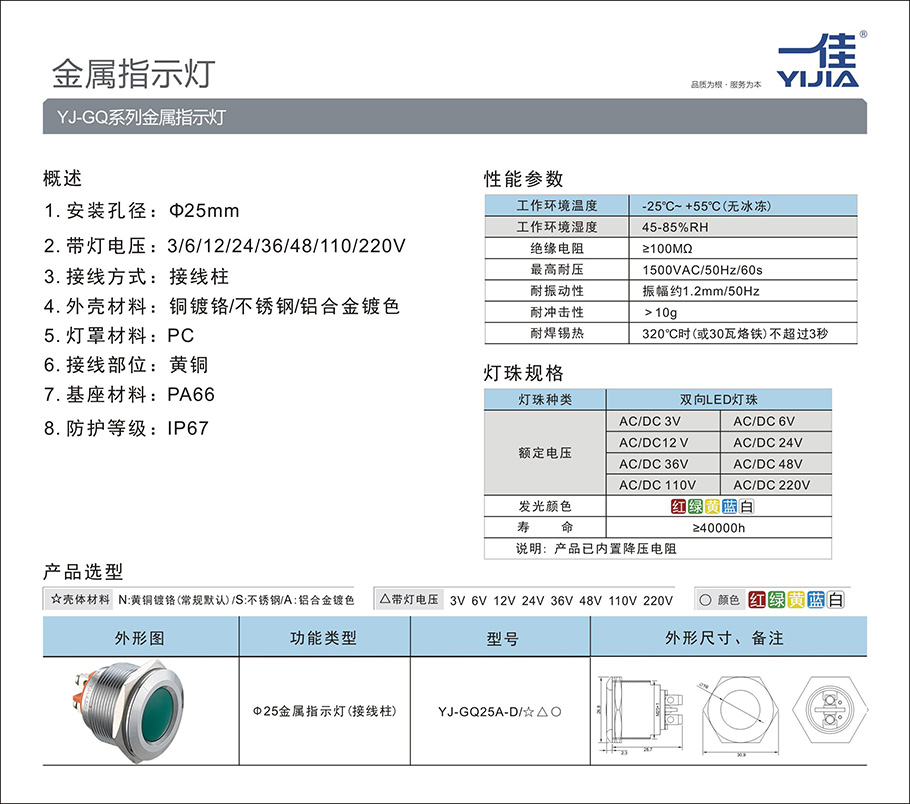Select yellow 黄 in the 颜色 selection legend
This screenshot has height=804, width=910.
point(796,600)
